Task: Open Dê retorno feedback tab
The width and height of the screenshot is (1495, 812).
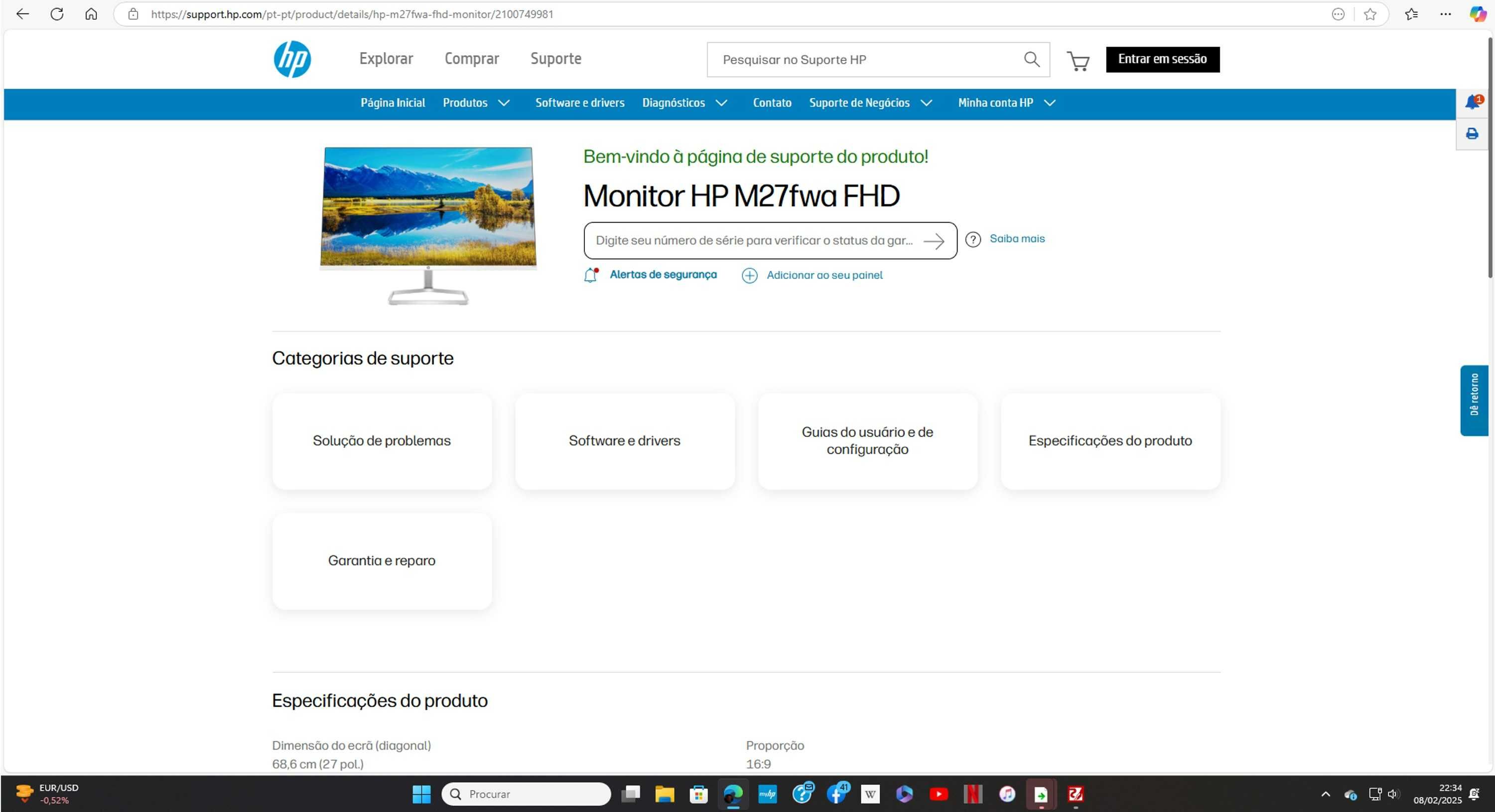Action: point(1474,401)
